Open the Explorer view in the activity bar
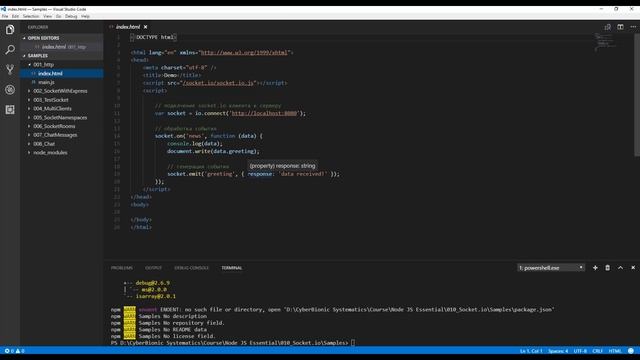 tap(10, 29)
